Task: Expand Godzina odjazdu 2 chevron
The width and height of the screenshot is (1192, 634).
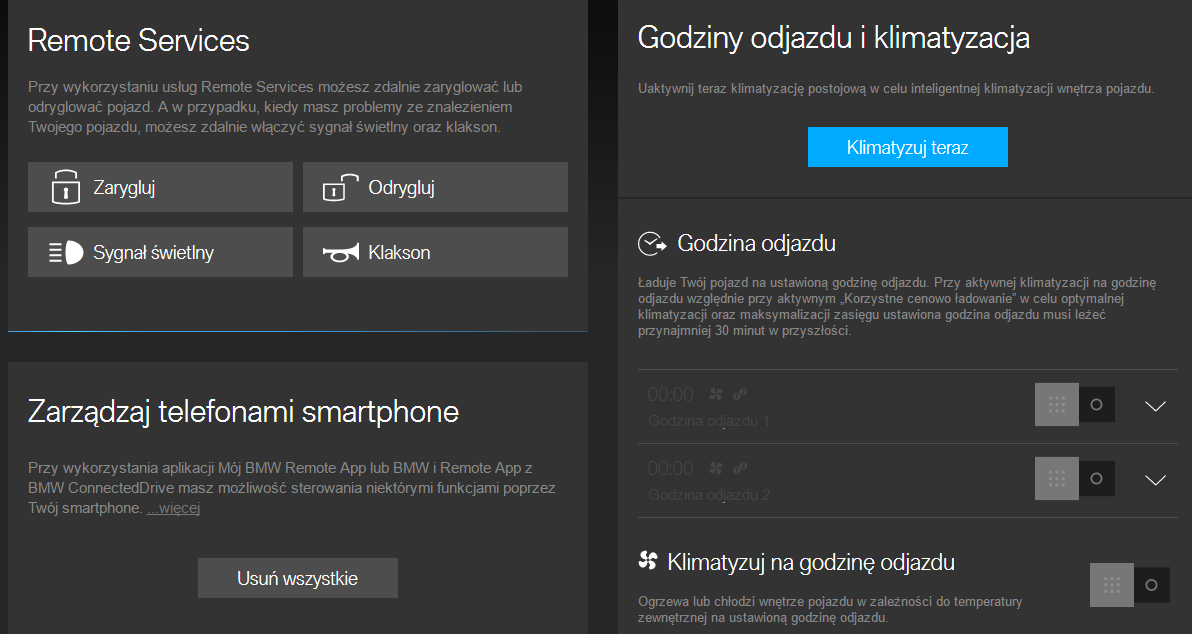Action: click(1156, 480)
